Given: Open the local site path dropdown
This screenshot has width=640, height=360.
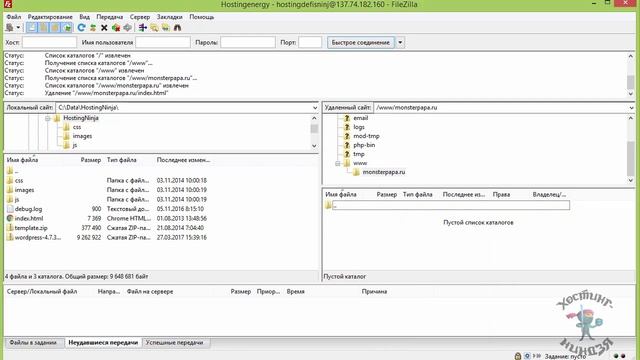Looking at the screenshot, I should click(x=315, y=108).
